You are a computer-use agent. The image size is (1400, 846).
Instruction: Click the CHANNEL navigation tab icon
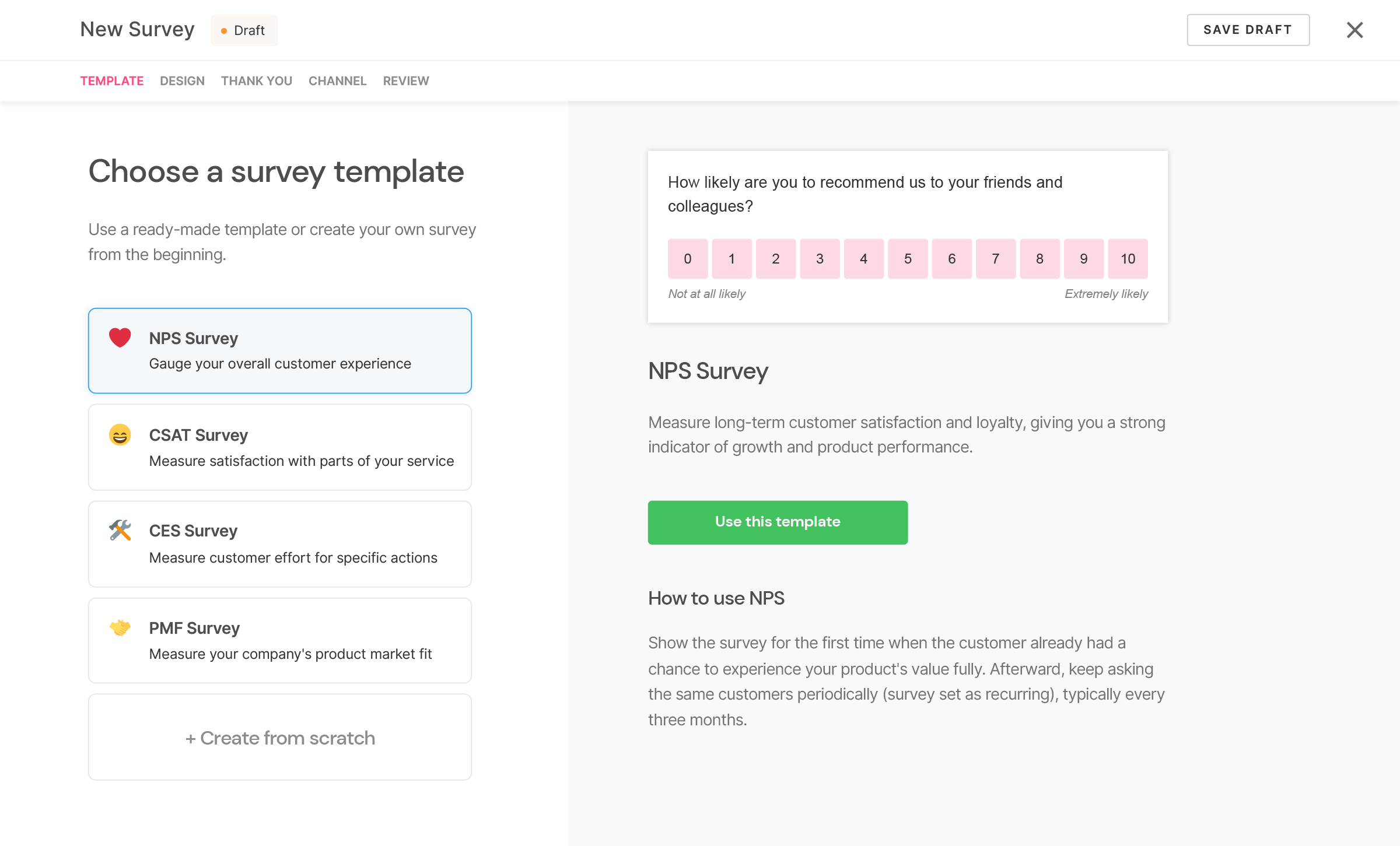click(337, 80)
